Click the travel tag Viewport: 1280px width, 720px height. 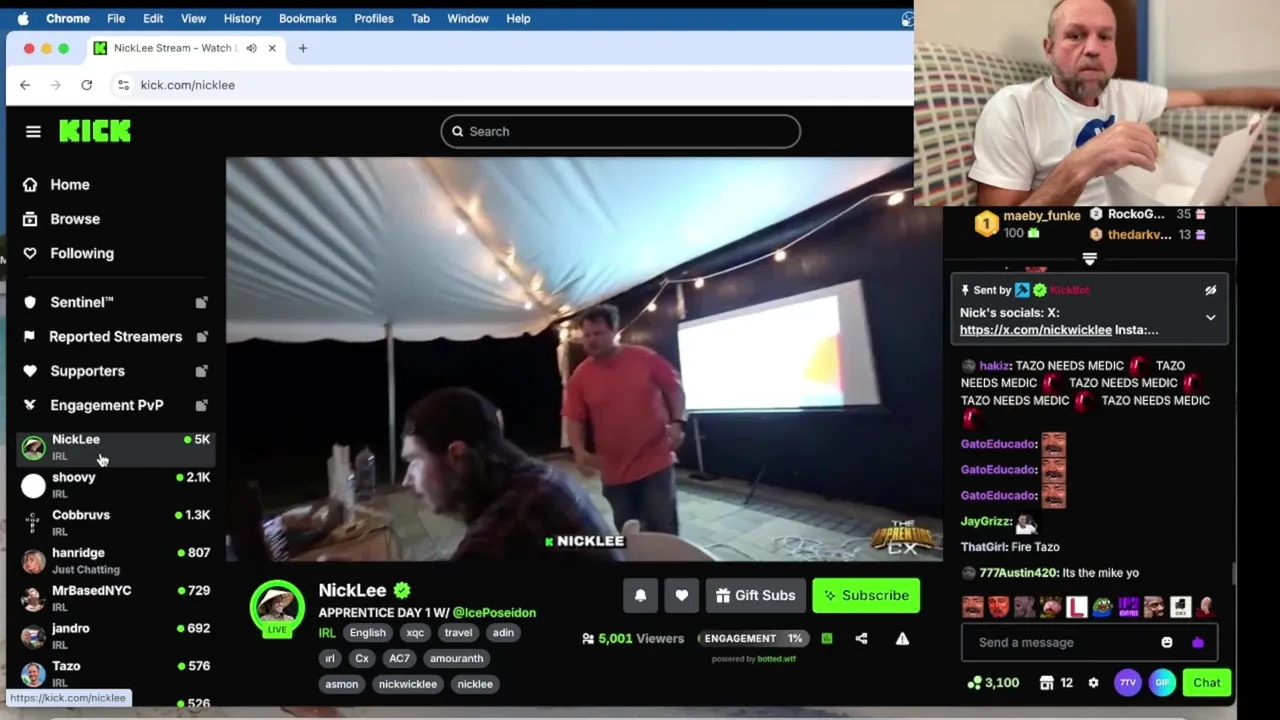coord(458,633)
